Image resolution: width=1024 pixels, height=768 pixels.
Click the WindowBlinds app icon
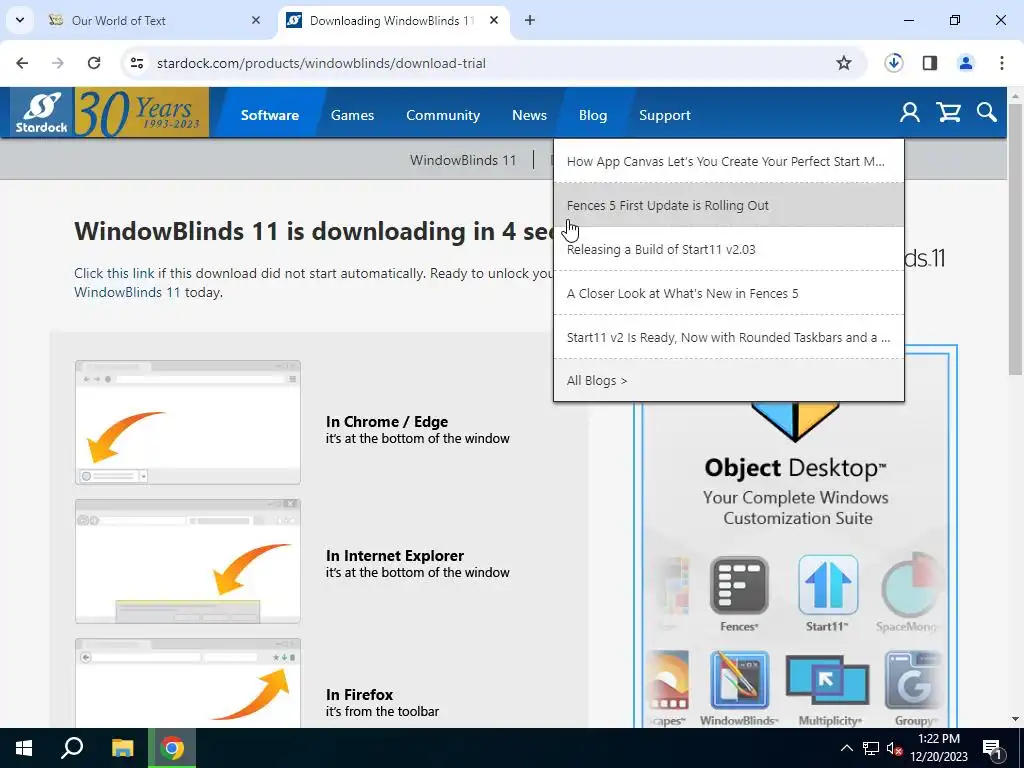click(x=739, y=680)
